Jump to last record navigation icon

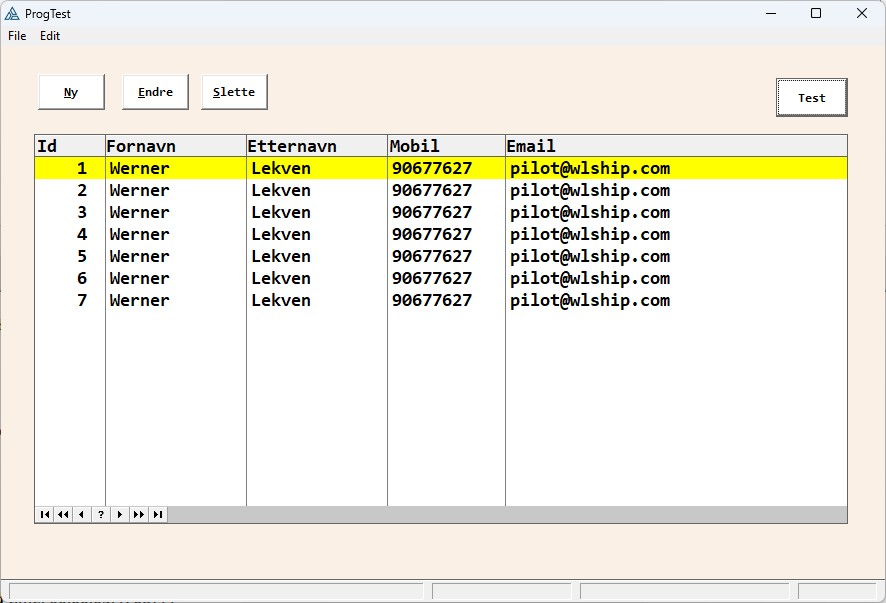tap(157, 515)
